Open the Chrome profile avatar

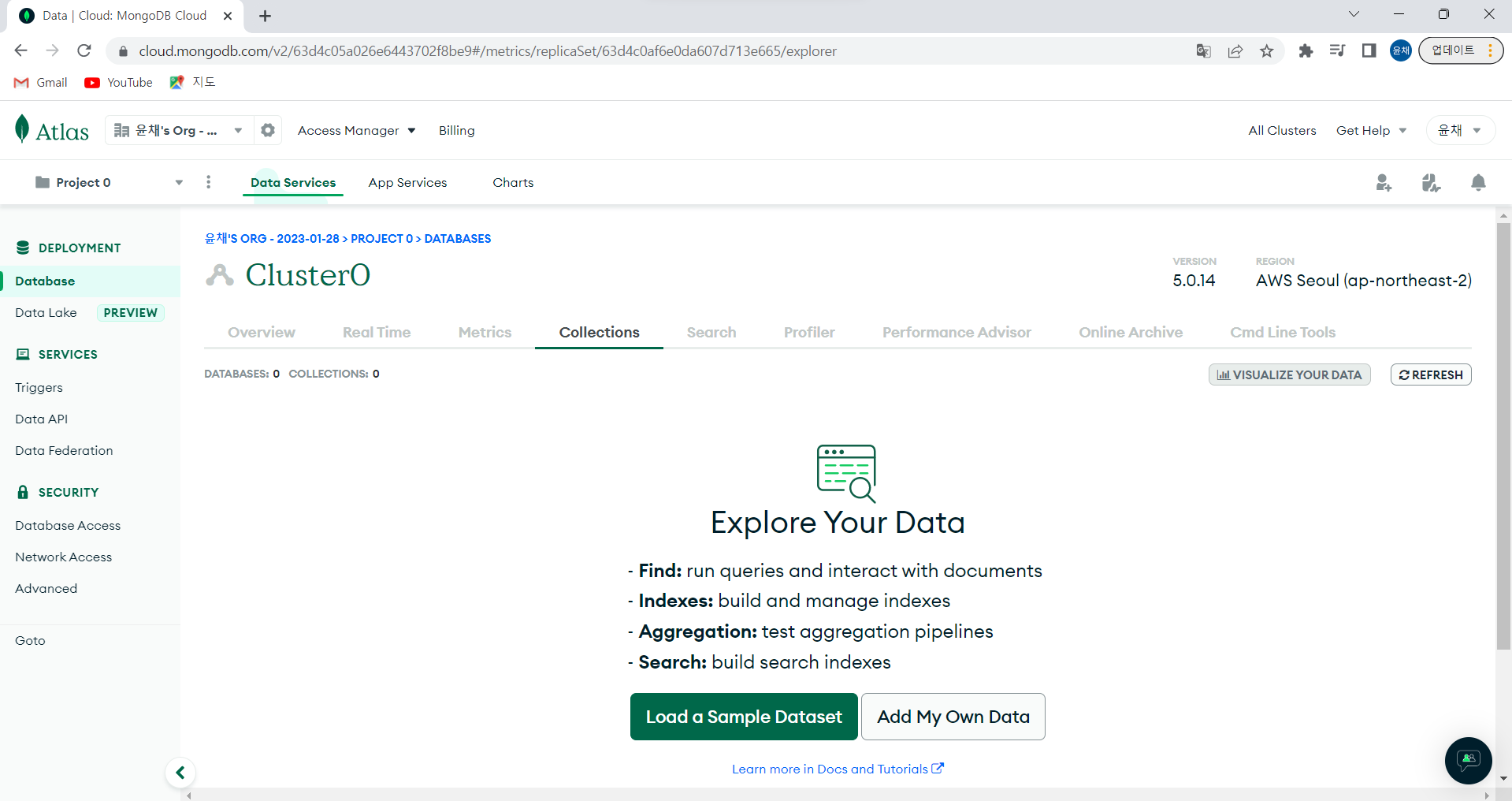(1401, 51)
